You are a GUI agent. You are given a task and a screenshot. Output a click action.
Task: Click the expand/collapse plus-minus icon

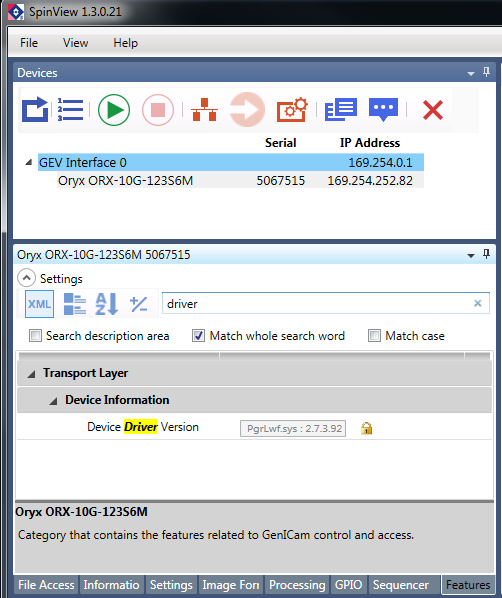point(138,304)
